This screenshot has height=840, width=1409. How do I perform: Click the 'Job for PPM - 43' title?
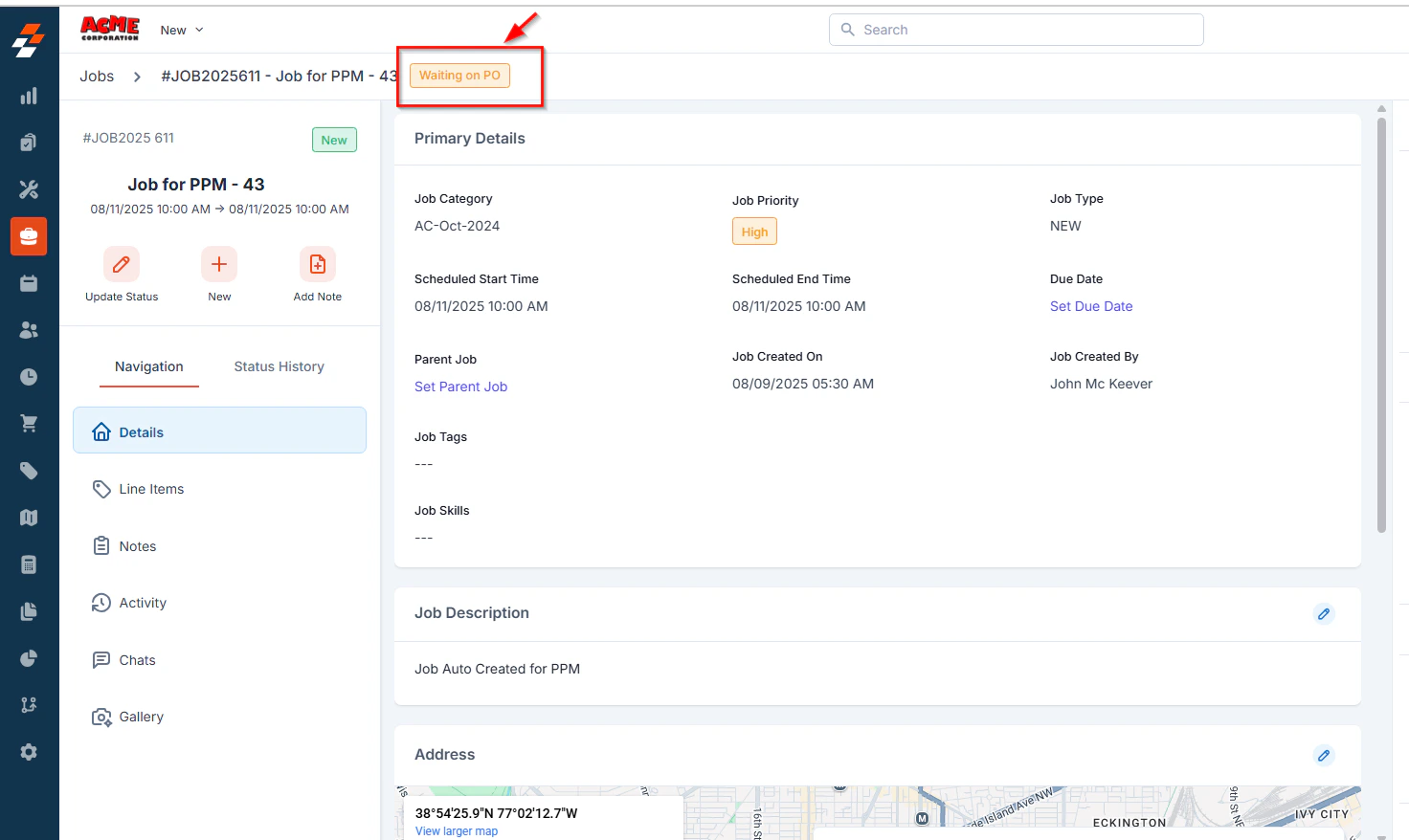pos(196,185)
